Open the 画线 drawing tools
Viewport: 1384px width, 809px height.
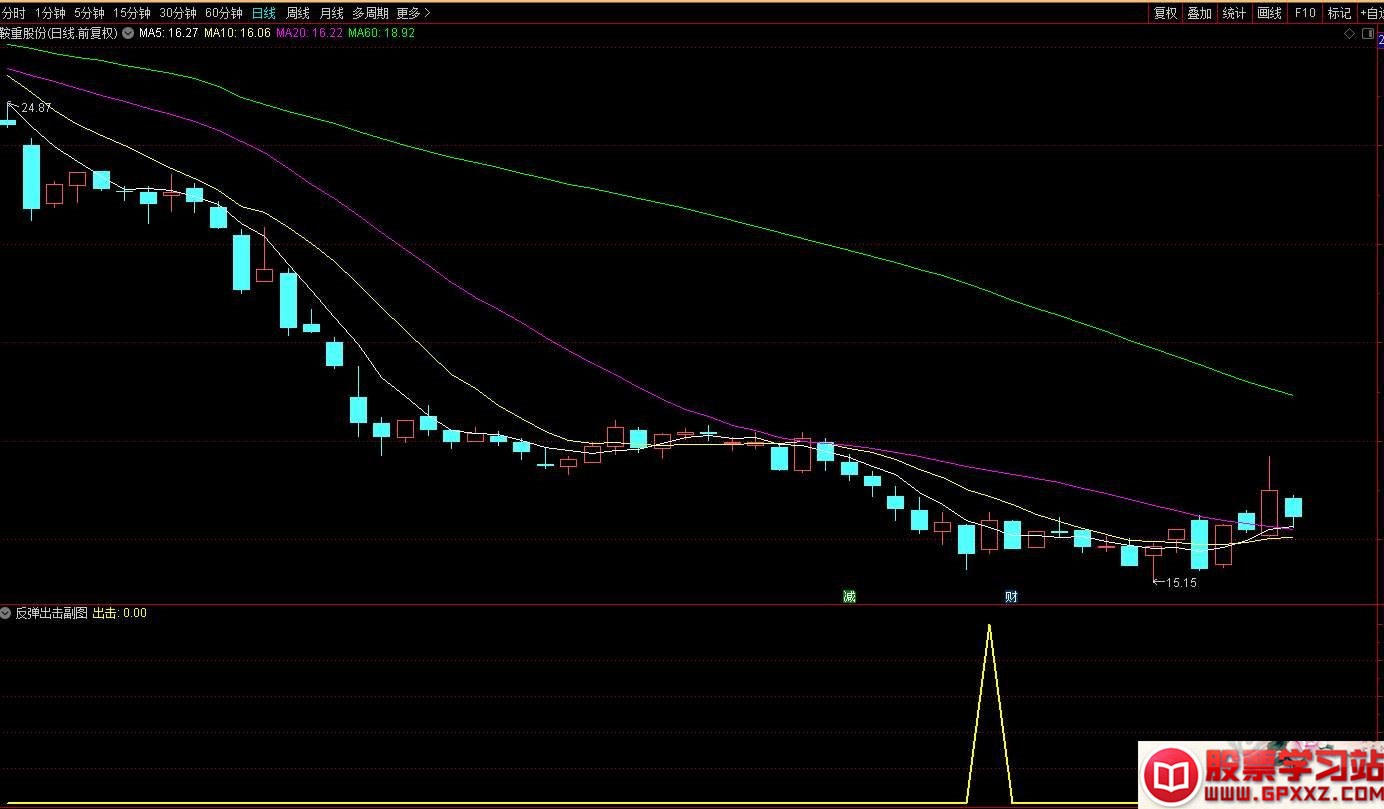[1269, 13]
